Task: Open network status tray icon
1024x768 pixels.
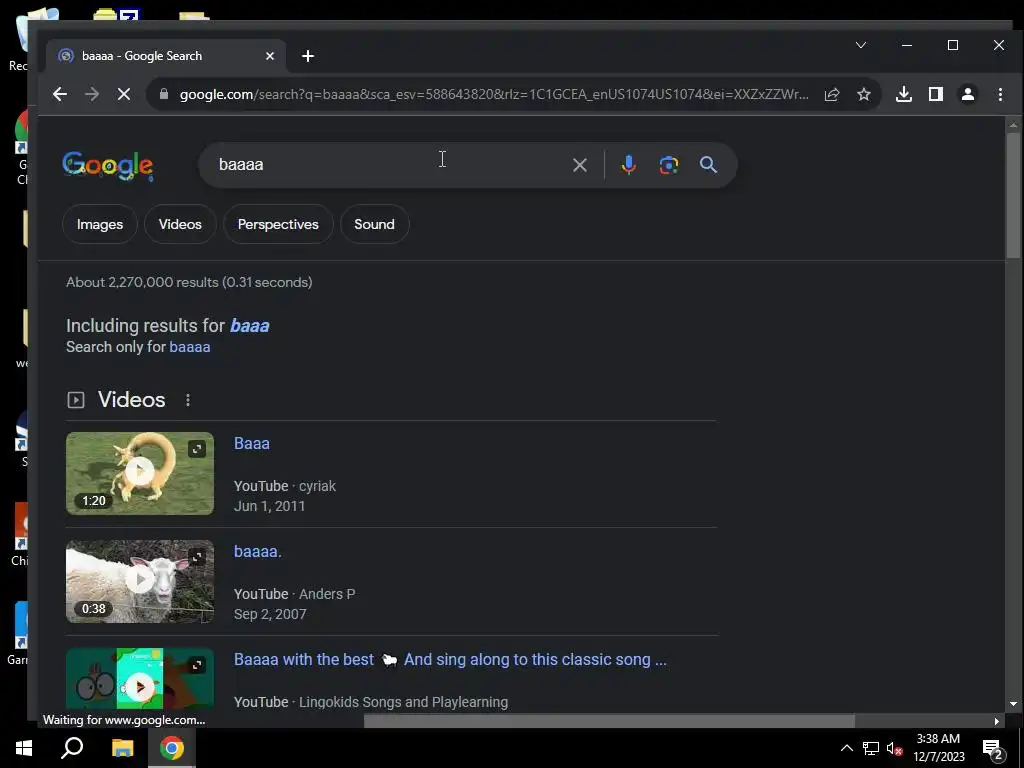Action: click(x=871, y=748)
